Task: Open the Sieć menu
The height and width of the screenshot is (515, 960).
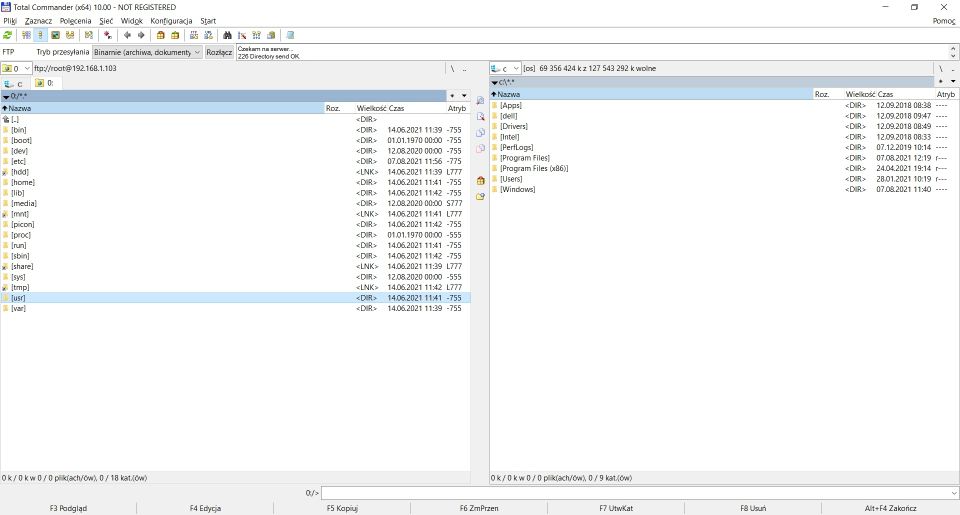Action: pos(106,21)
